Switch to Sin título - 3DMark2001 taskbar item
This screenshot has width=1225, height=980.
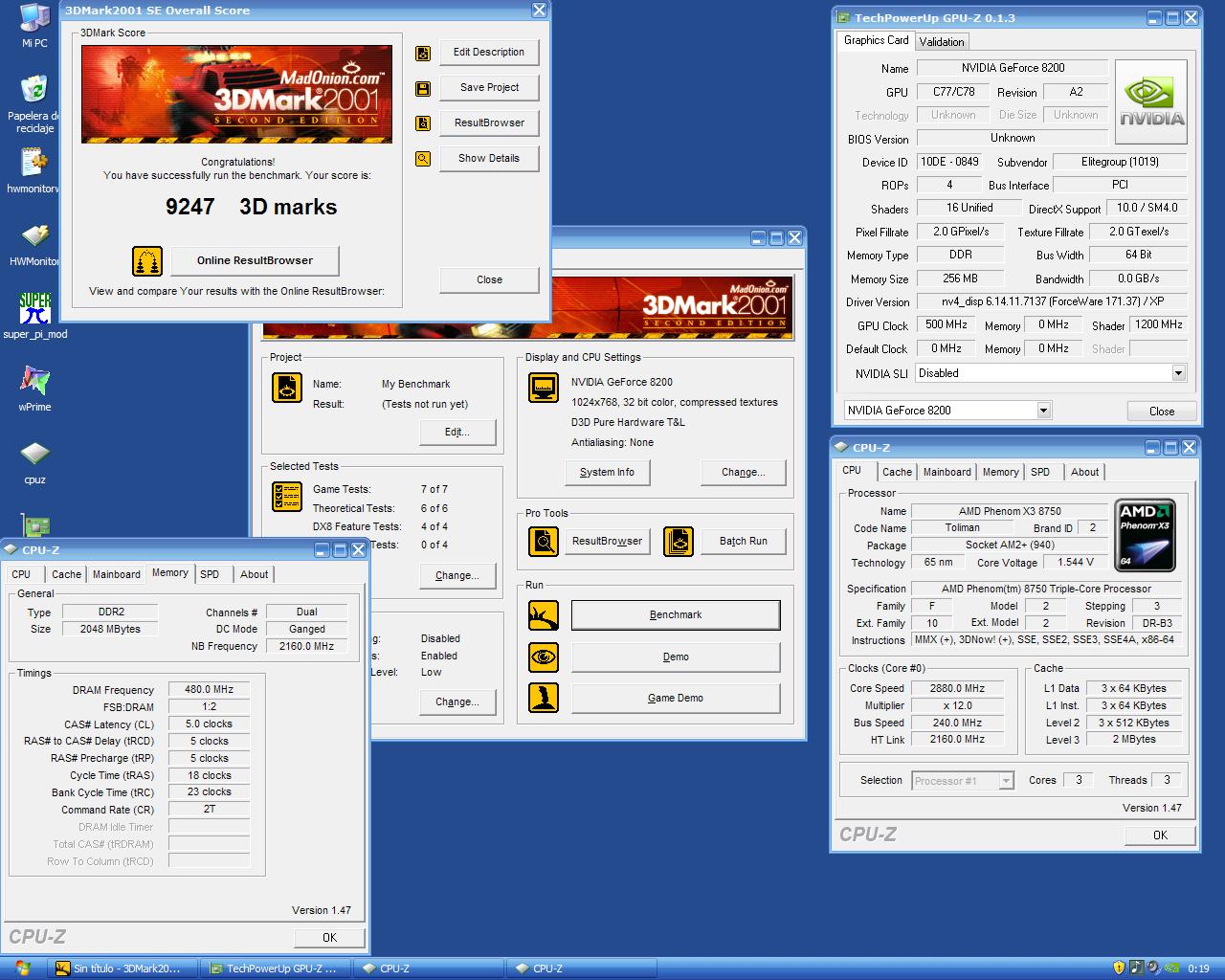(124, 969)
